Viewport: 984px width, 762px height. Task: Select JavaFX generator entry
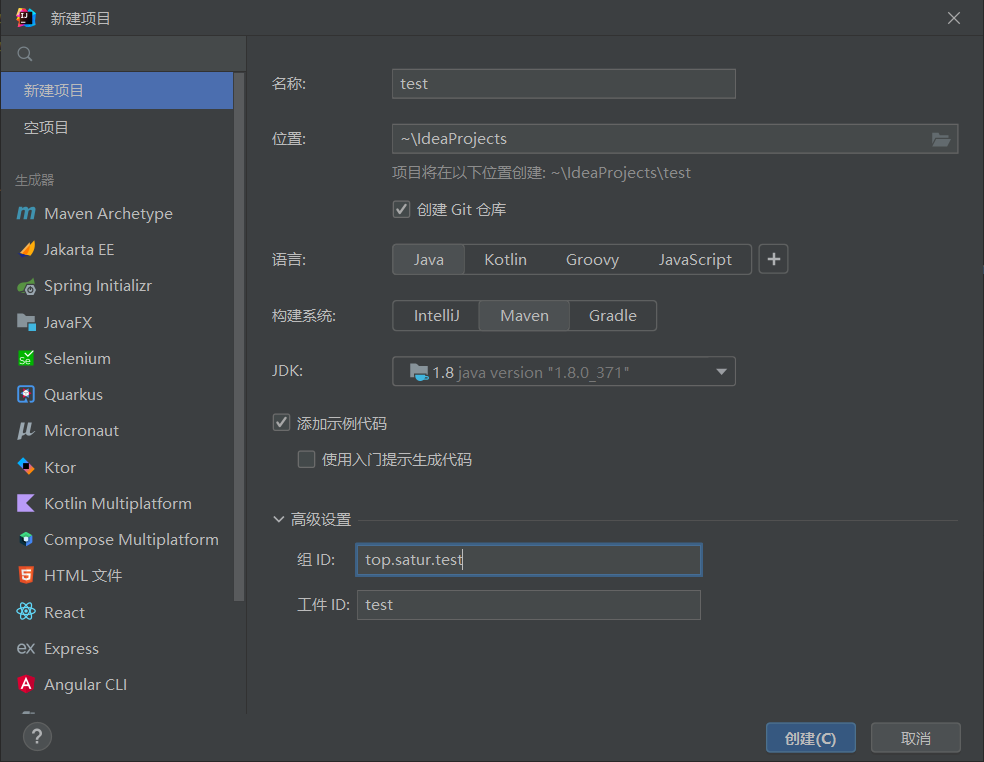pos(117,322)
